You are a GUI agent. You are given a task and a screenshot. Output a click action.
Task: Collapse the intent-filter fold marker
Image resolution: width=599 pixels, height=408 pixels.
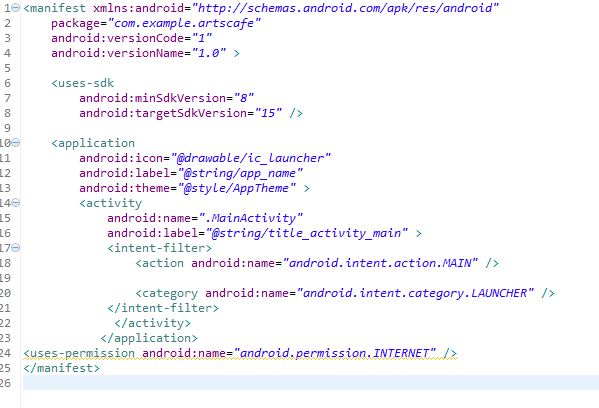(16, 248)
